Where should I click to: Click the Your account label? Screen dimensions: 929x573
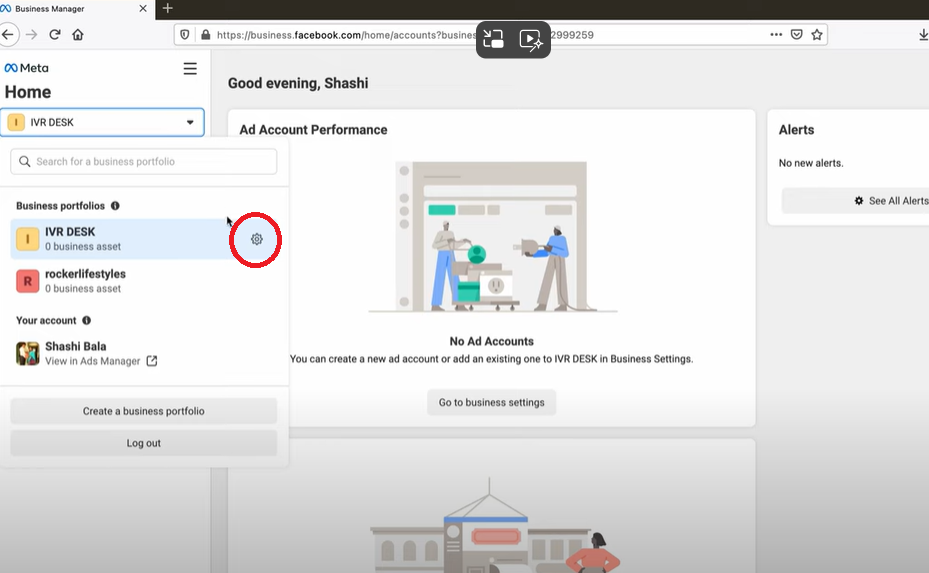(x=46, y=321)
